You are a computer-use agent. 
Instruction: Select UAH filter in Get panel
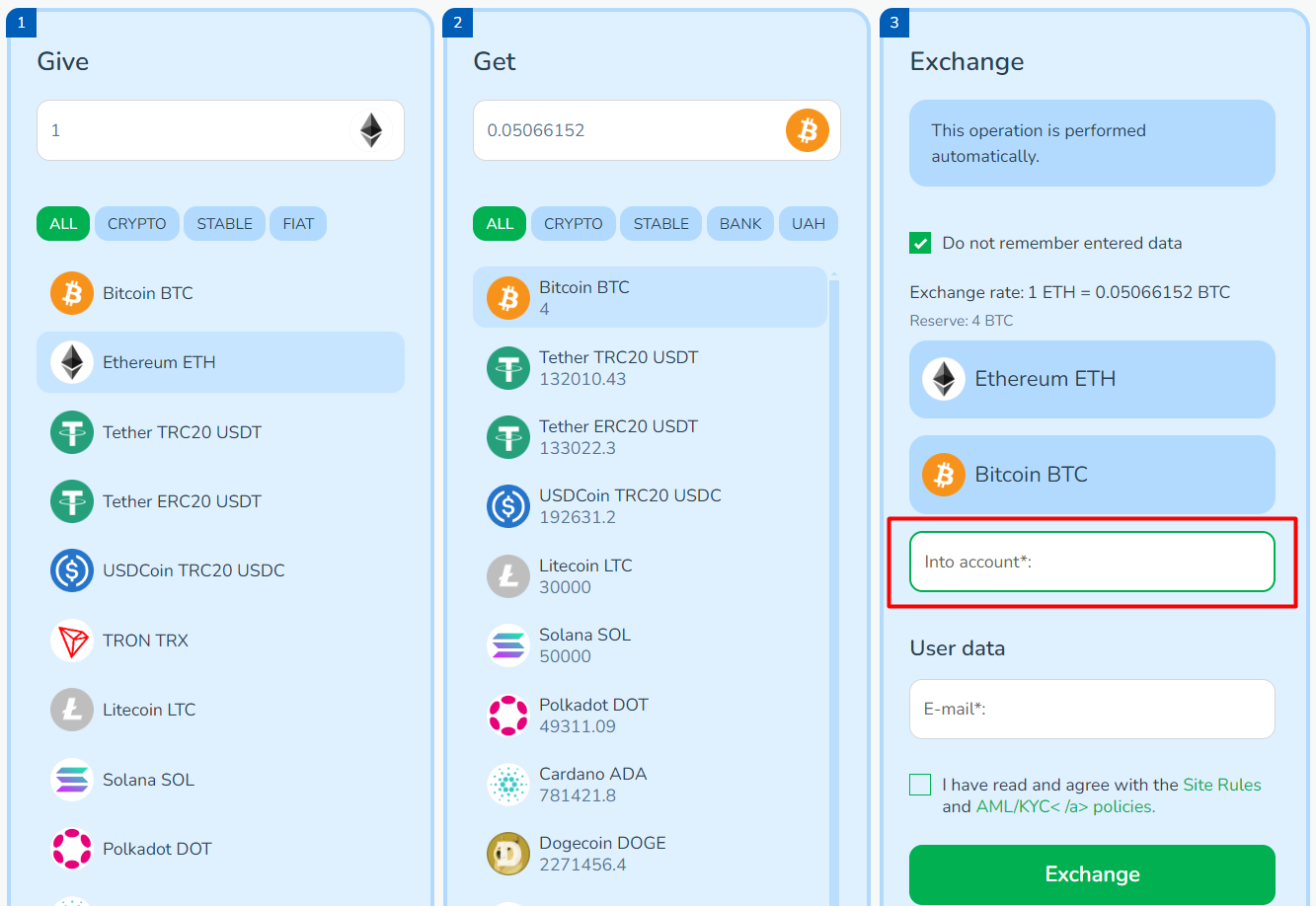coord(809,224)
